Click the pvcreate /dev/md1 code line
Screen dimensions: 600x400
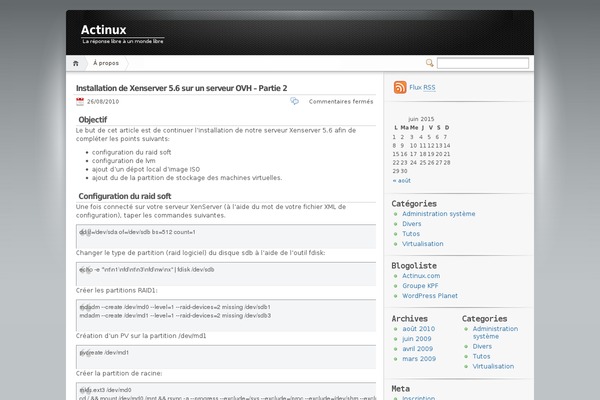tap(104, 353)
